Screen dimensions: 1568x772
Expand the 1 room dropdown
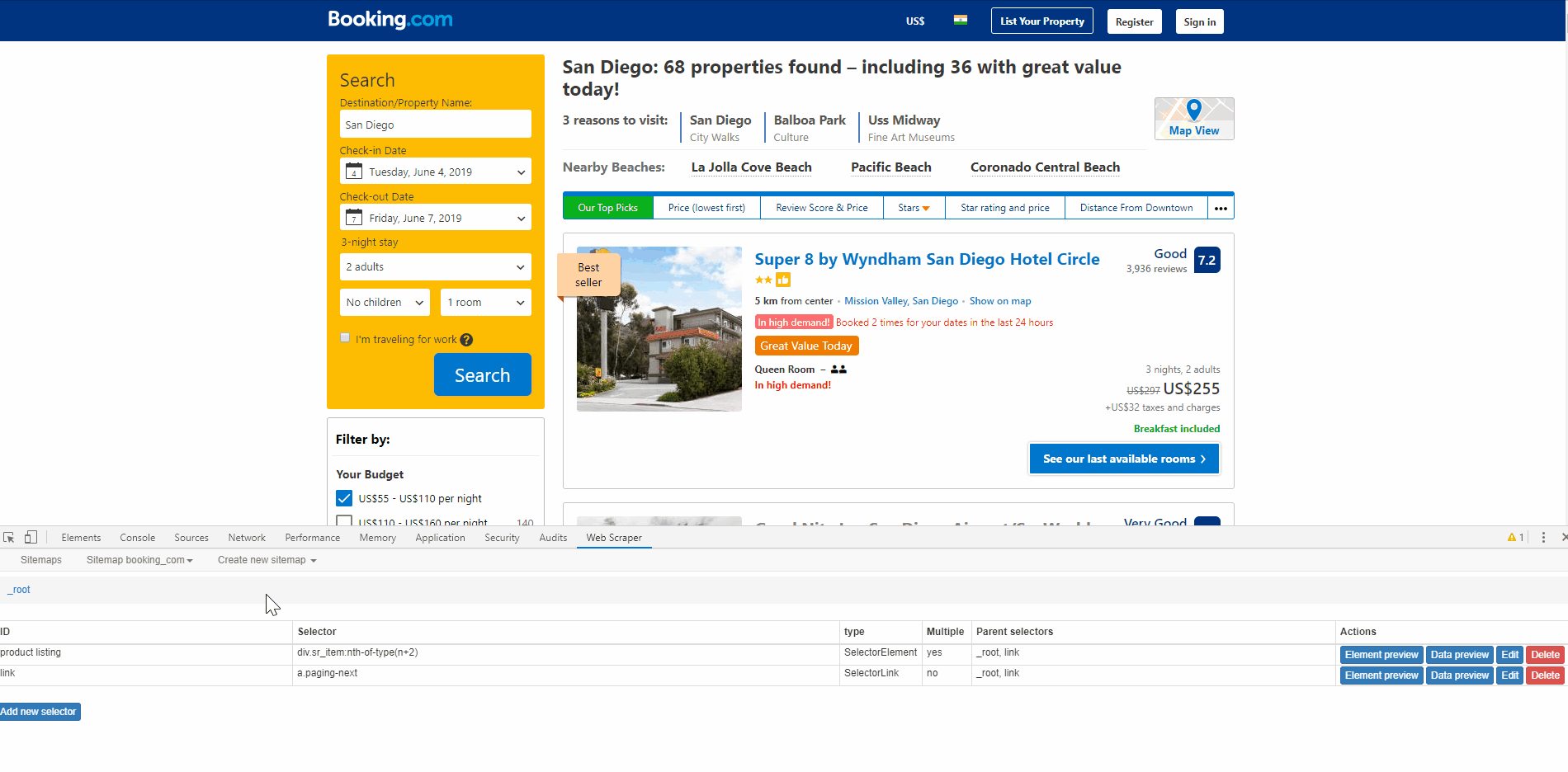486,303
